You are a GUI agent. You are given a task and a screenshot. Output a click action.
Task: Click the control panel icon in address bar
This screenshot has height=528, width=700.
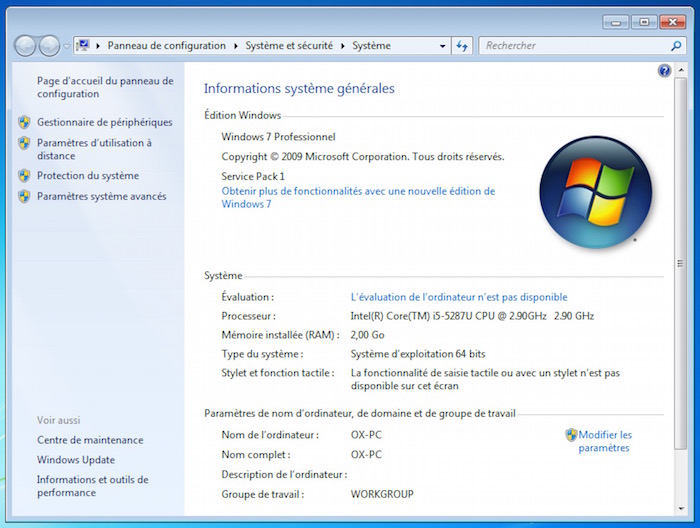(84, 46)
